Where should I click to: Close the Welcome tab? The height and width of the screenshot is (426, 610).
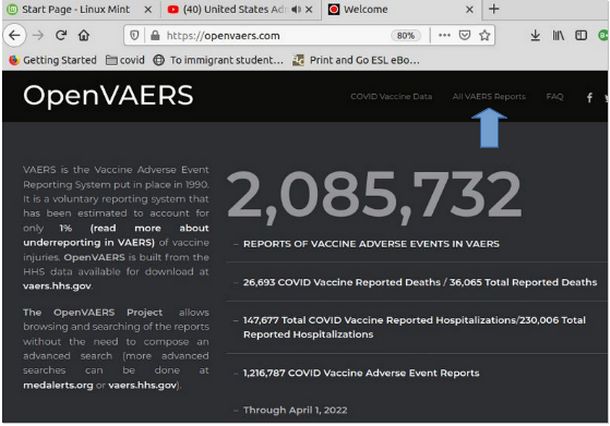[470, 9]
